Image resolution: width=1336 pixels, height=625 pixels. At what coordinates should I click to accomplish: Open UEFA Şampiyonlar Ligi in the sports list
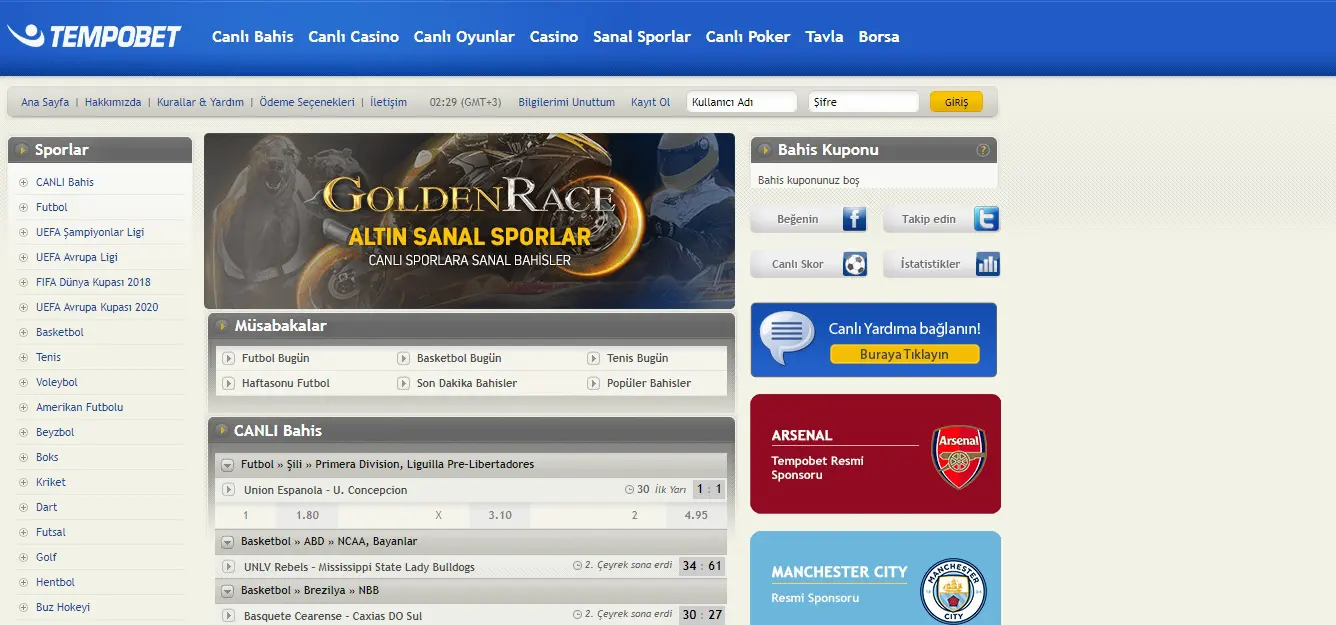point(90,232)
